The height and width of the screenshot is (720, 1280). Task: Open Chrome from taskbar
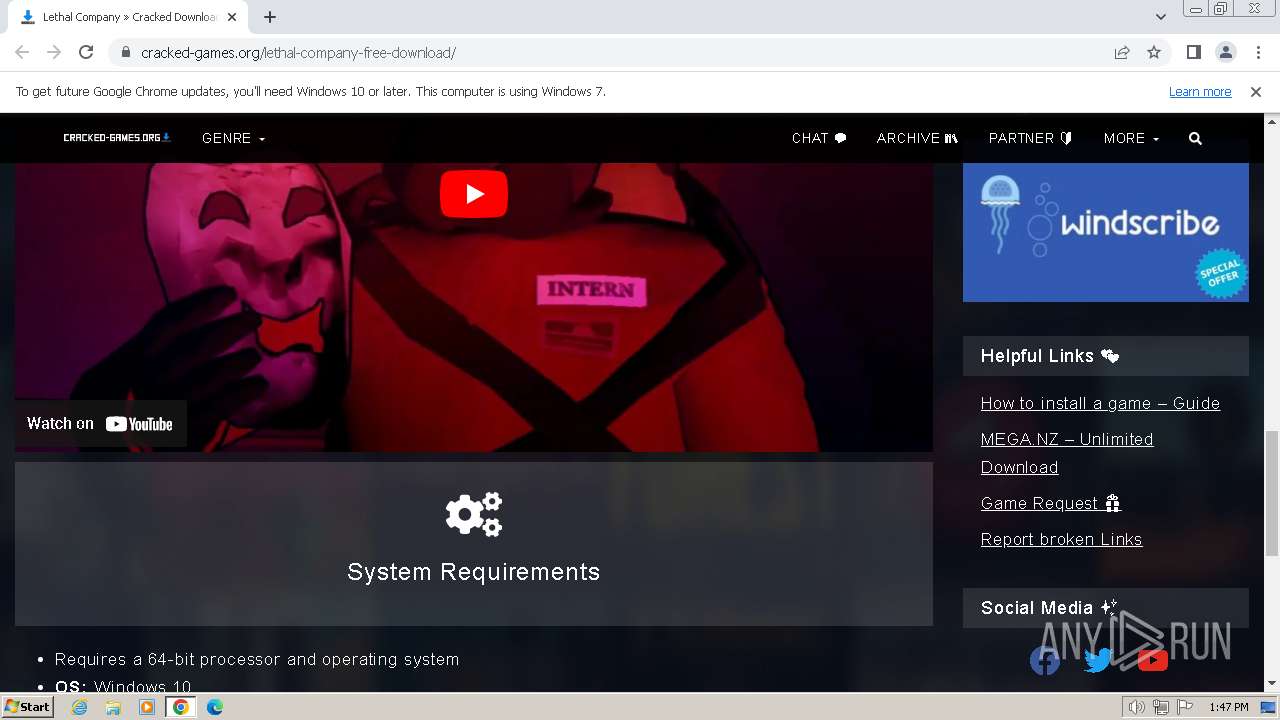181,707
